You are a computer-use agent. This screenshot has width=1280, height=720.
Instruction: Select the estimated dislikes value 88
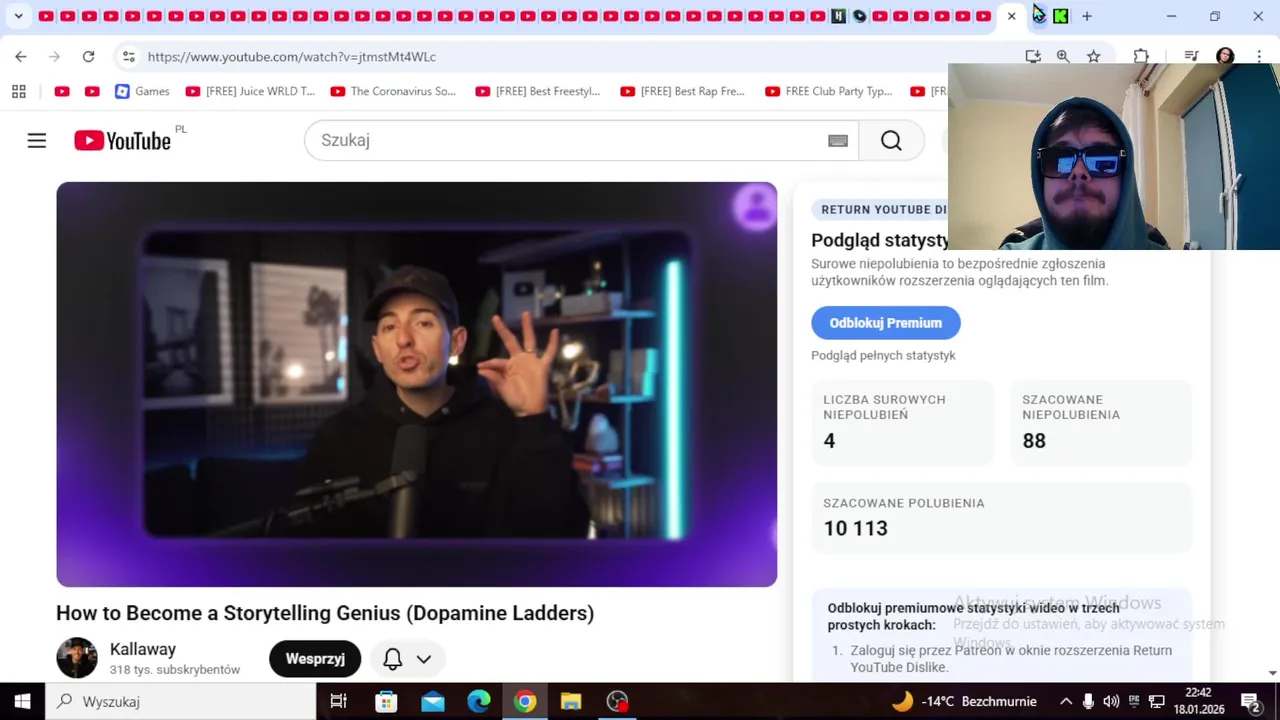[1034, 441]
